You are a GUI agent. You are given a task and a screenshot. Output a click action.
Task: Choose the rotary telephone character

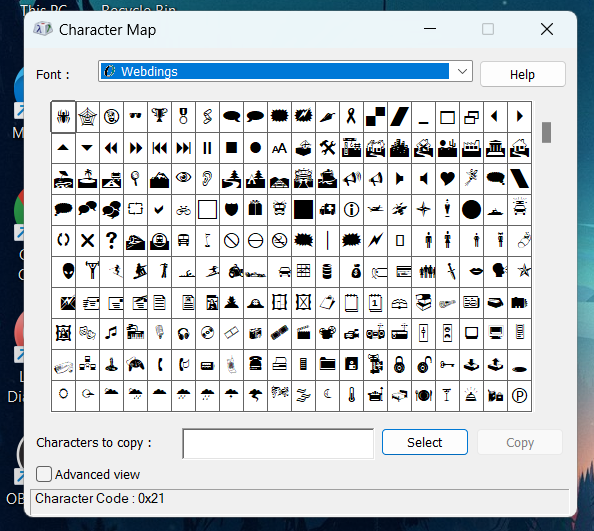pos(255,365)
